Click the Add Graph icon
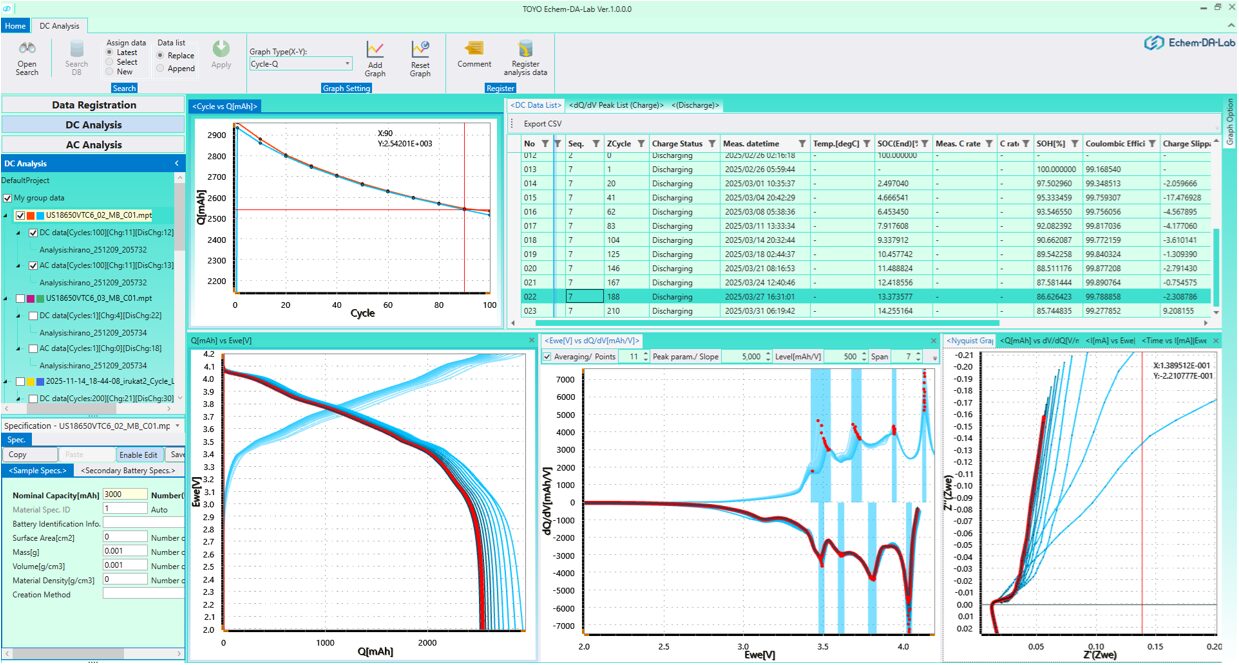 coord(375,50)
